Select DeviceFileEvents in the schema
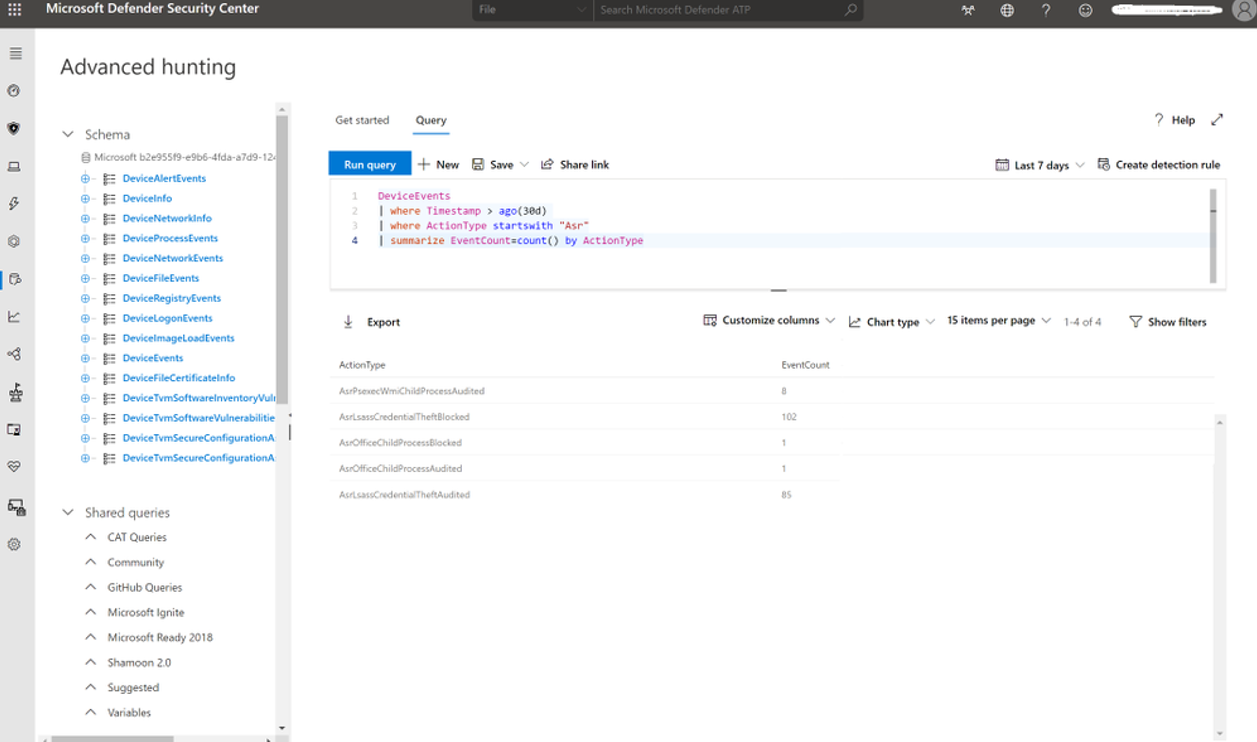Screen dimensions: 1257x742 [161, 278]
